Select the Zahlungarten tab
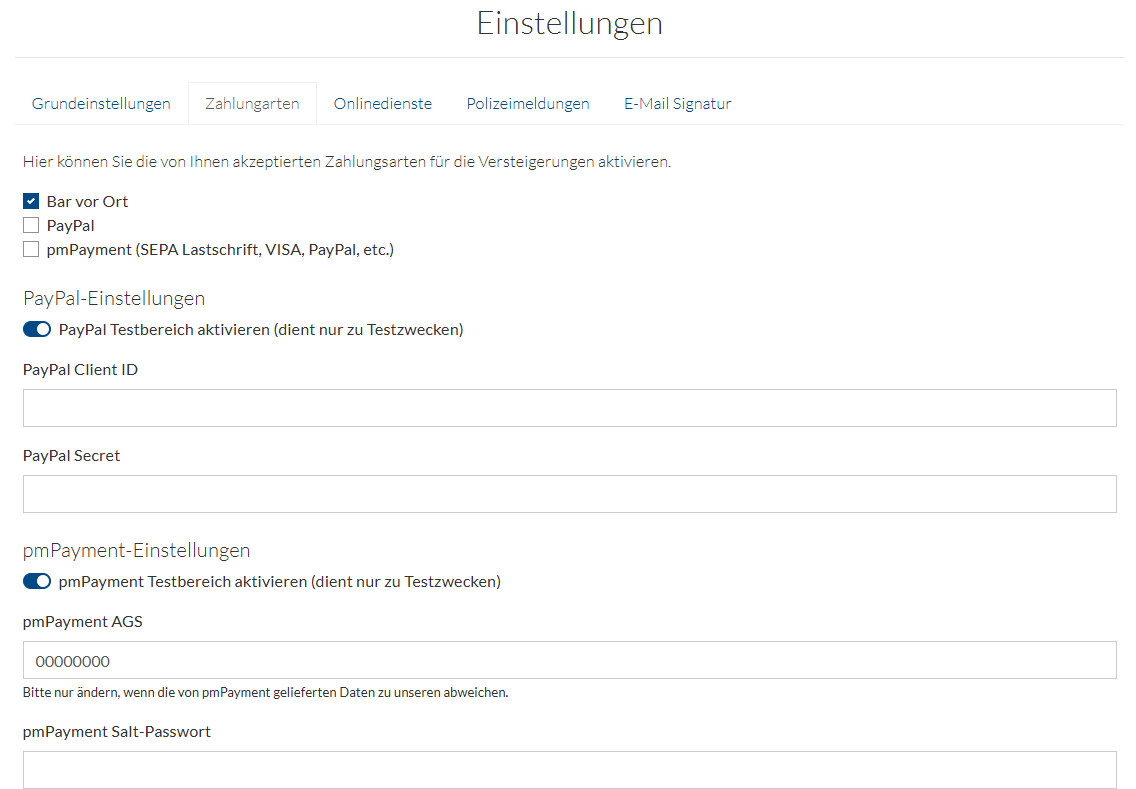 pyautogui.click(x=252, y=104)
